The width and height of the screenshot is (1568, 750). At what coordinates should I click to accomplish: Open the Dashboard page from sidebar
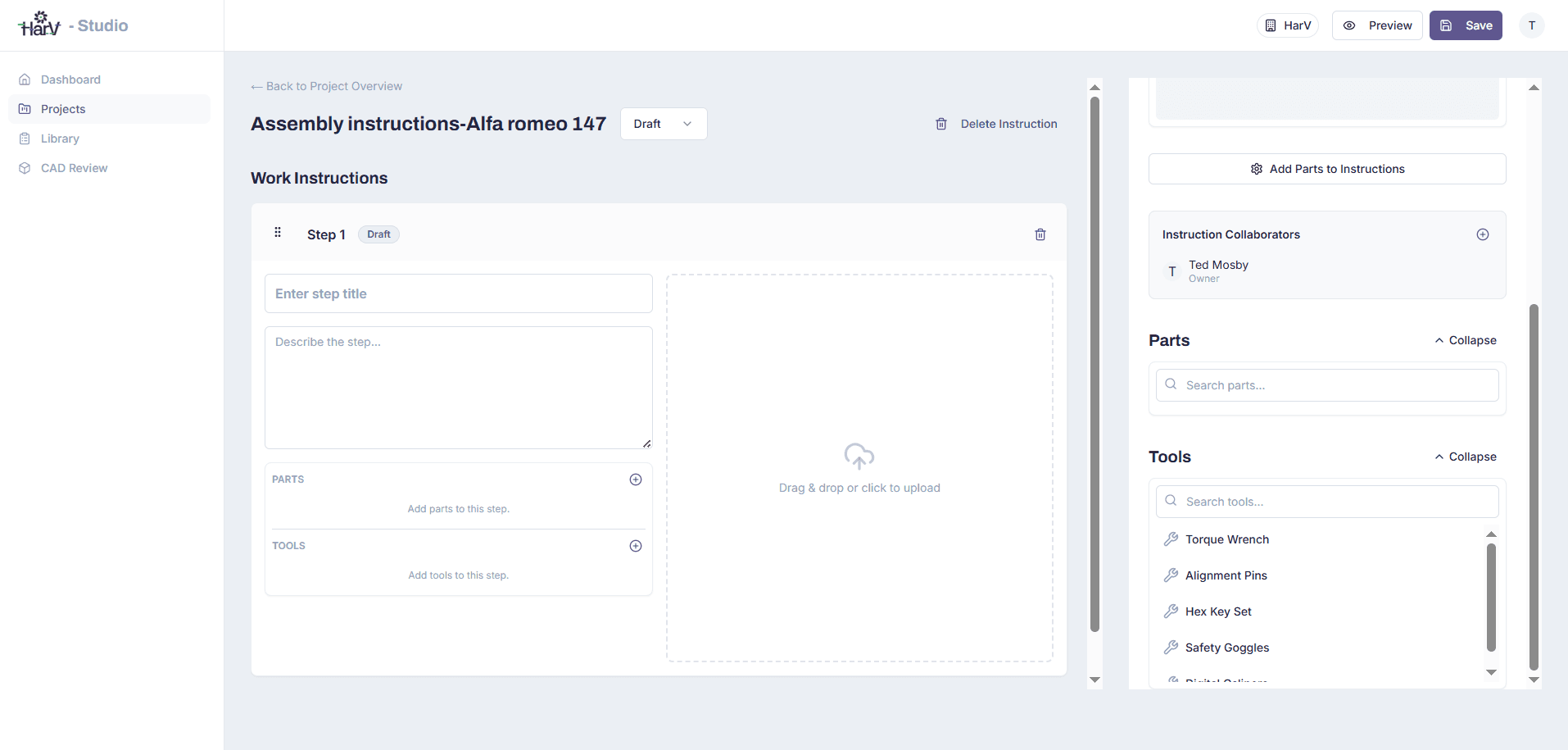click(109, 80)
